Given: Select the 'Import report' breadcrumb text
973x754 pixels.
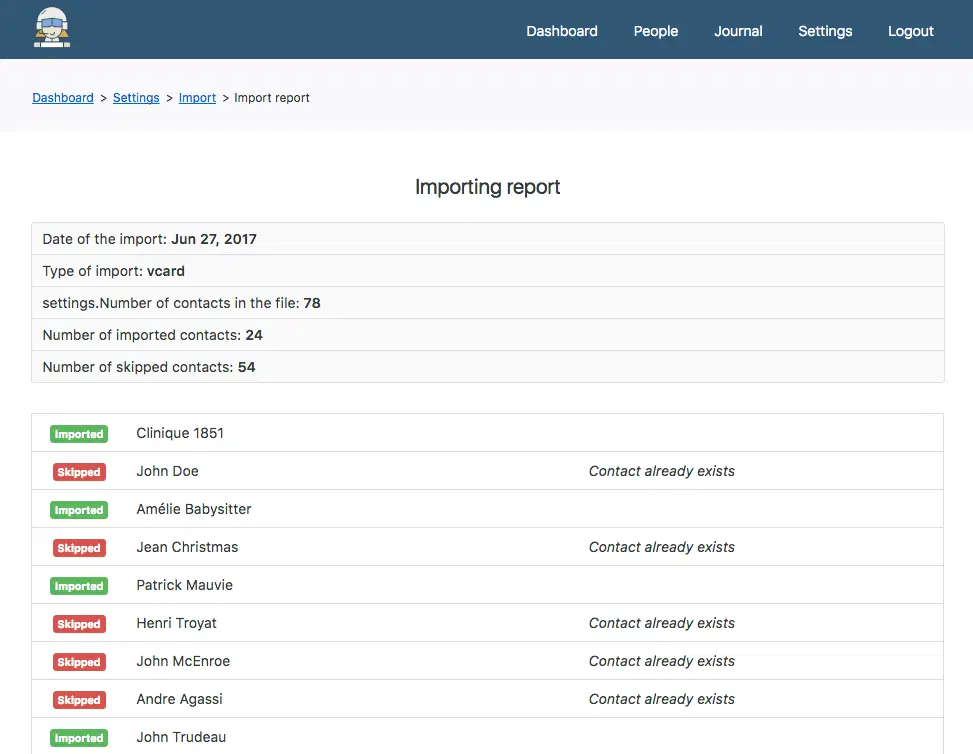Looking at the screenshot, I should (x=272, y=98).
